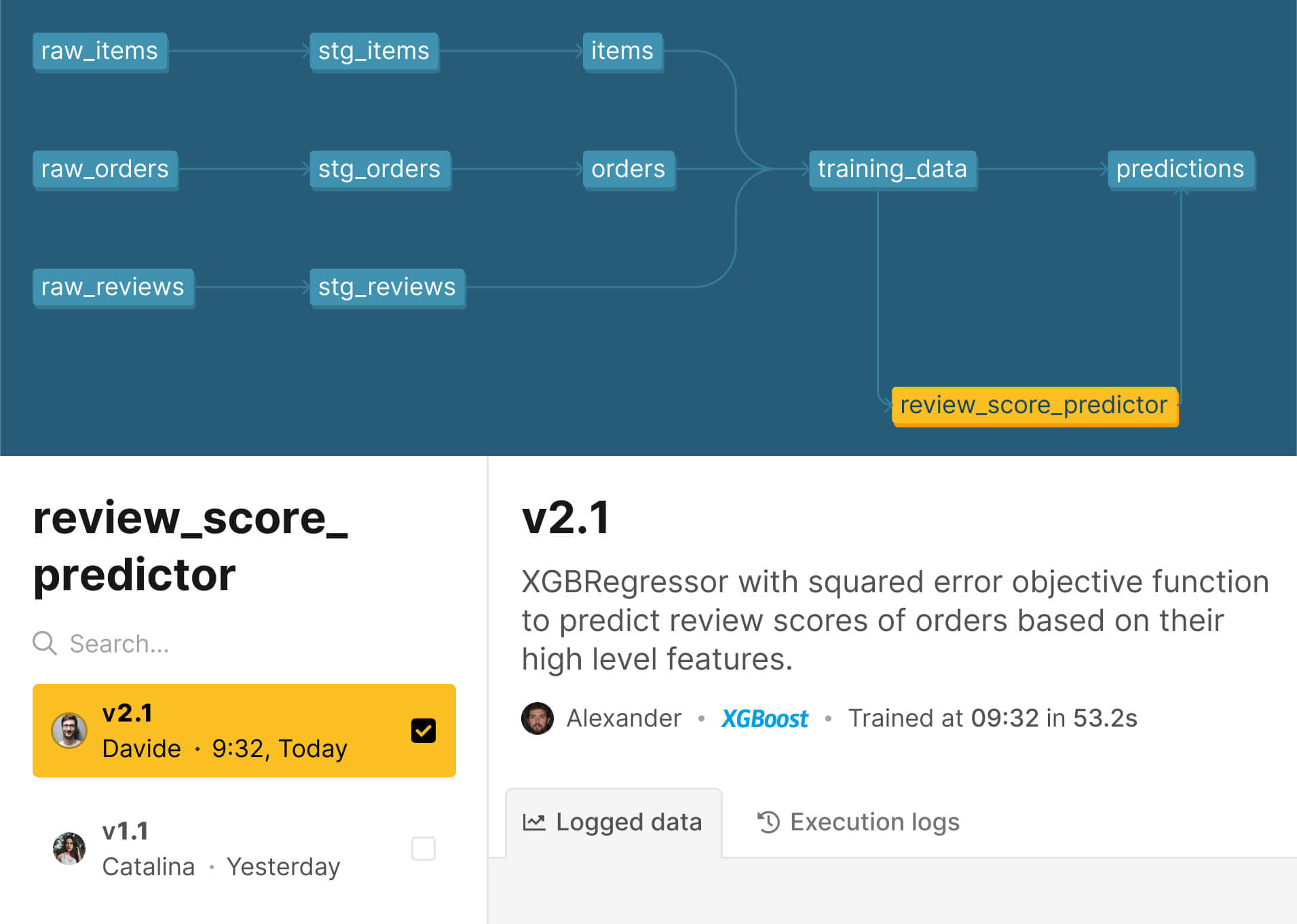Click Davide's avatar on v2.1
1297x924 pixels.
(69, 731)
